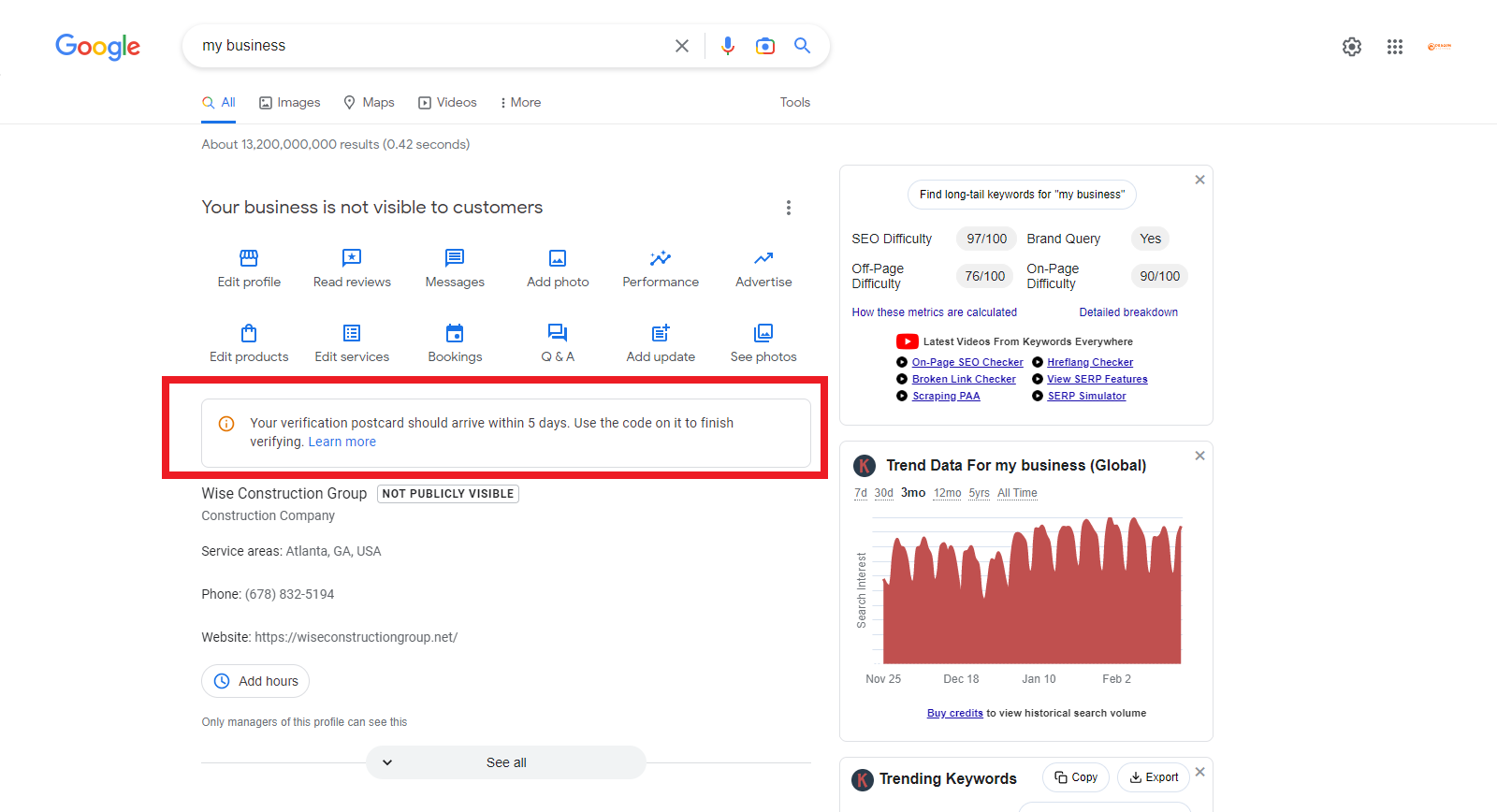
Task: Open Bookings calendar icon
Action: tap(455, 333)
